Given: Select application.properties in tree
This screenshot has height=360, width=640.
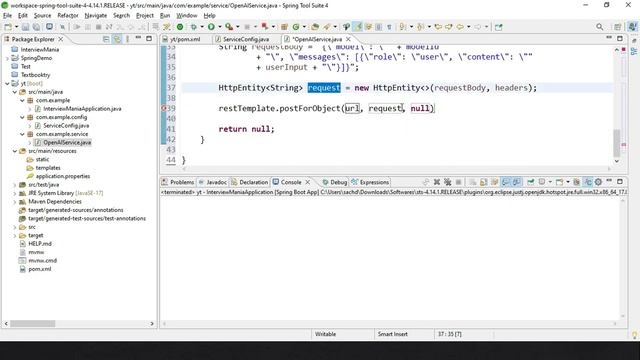Looking at the screenshot, I should pos(62,176).
